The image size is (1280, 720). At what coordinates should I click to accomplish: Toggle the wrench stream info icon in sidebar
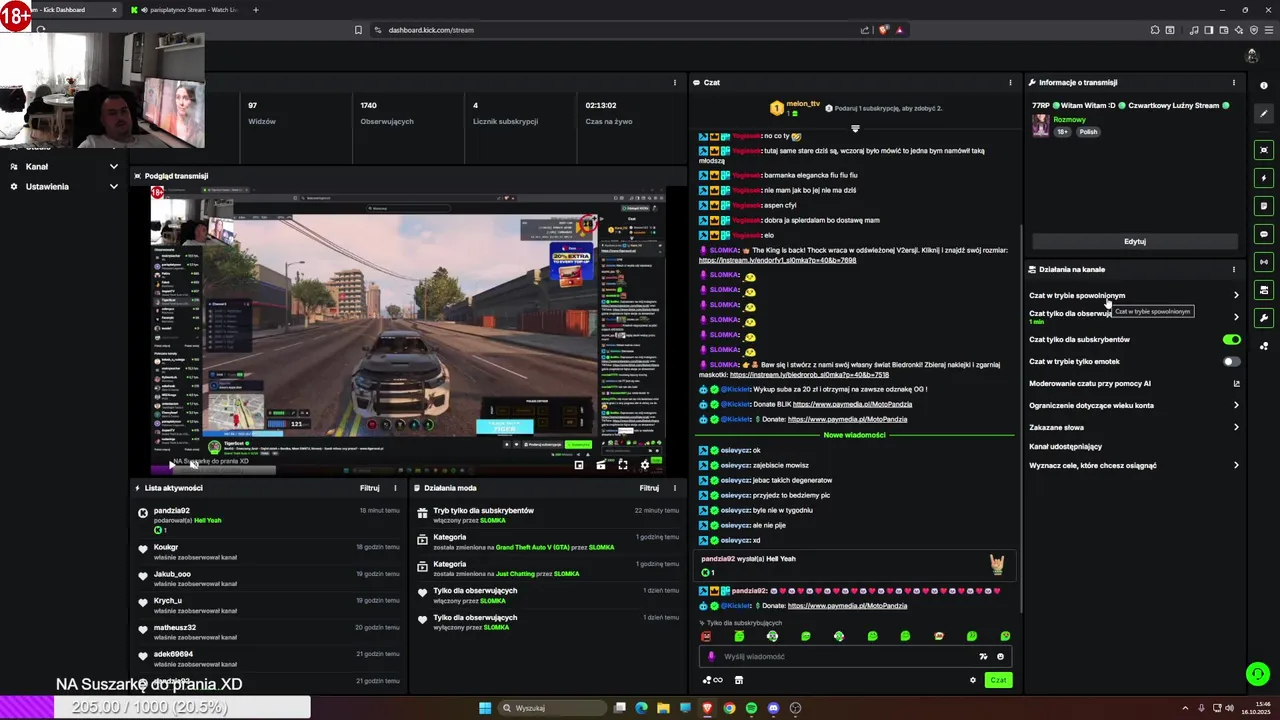click(1264, 318)
